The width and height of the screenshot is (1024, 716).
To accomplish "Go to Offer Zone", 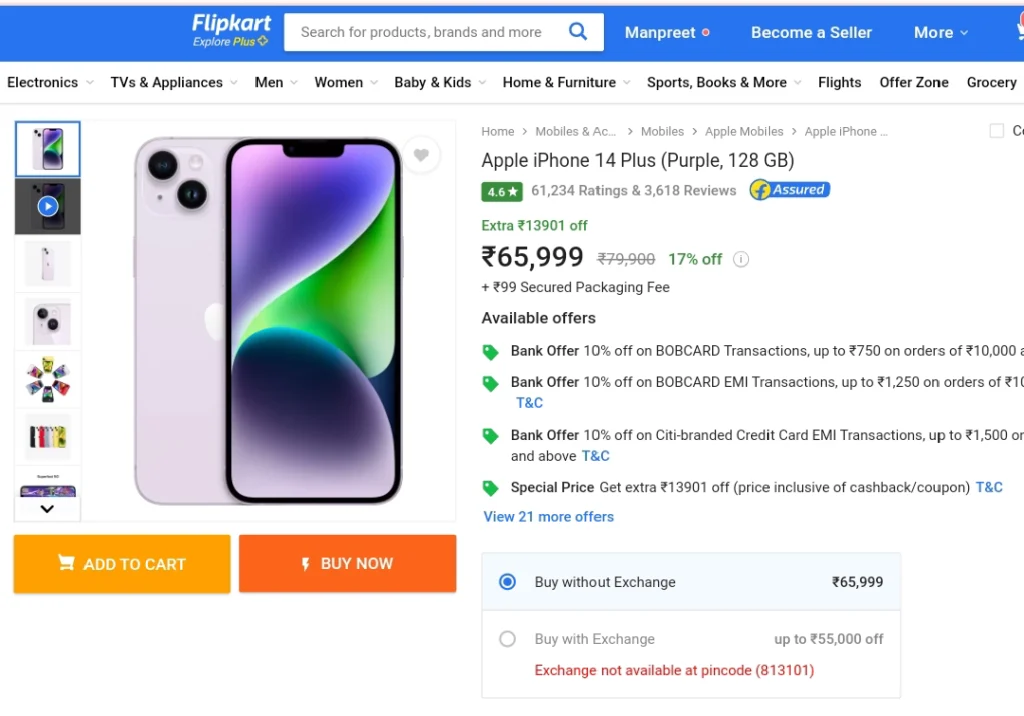I will click(914, 82).
